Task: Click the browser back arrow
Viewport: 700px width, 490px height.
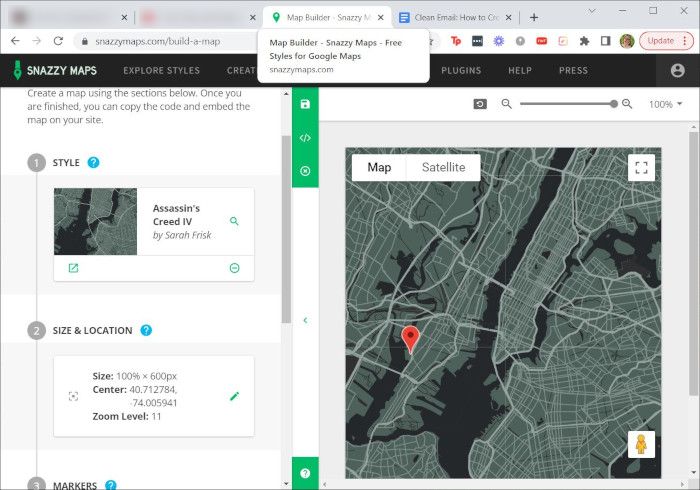Action: point(15,41)
